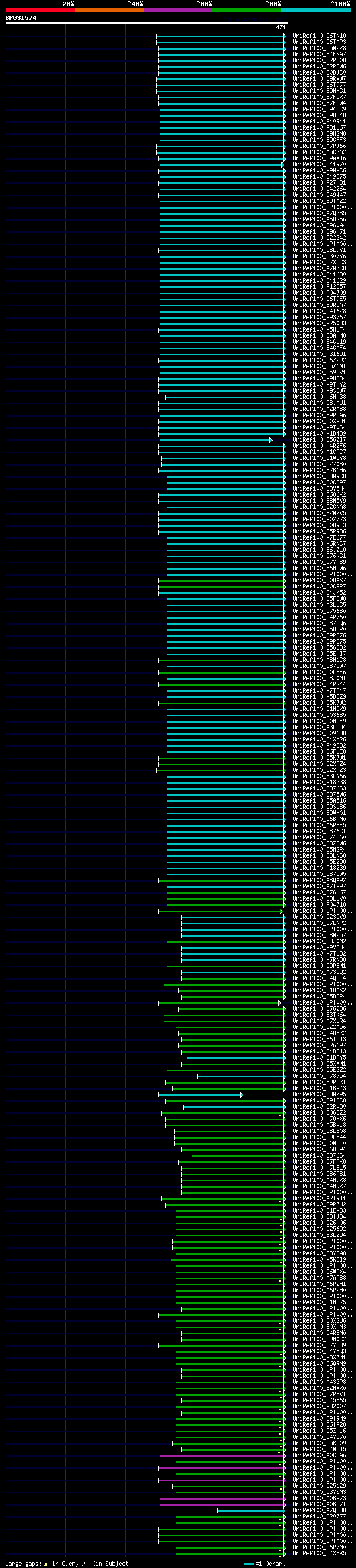Select the UniRef100_Q41970 label
The width and height of the screenshot is (356, 1568).
coord(319,164)
